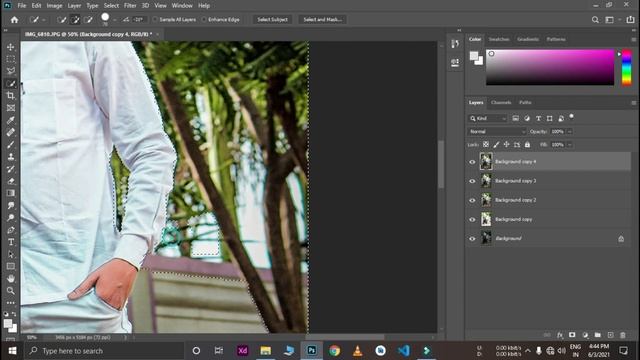Select the Gradient tool
Screen dimensions: 640x360
point(11,193)
